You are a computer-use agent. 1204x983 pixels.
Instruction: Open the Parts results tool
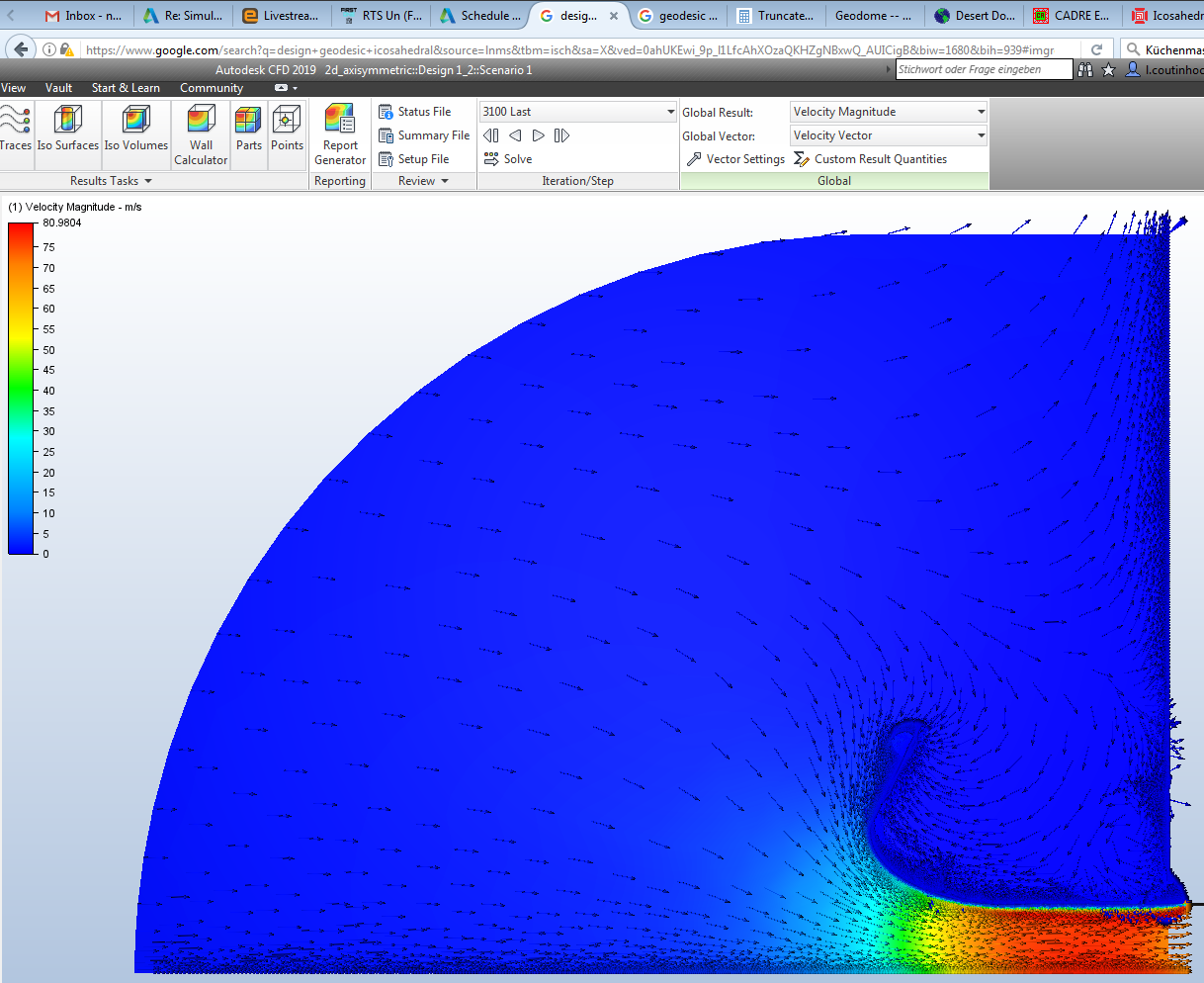click(248, 132)
